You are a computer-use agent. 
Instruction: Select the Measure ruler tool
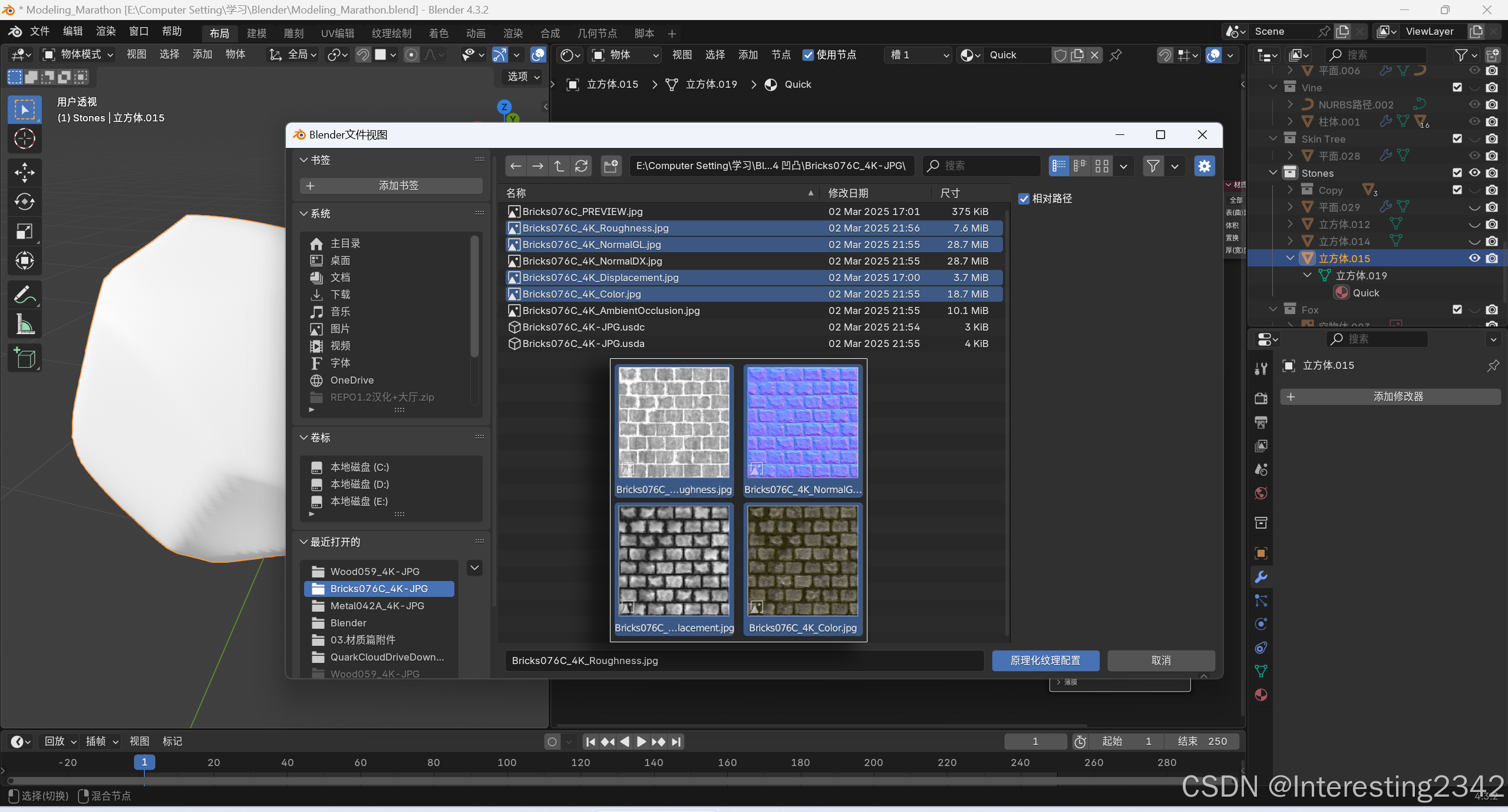(x=24, y=324)
